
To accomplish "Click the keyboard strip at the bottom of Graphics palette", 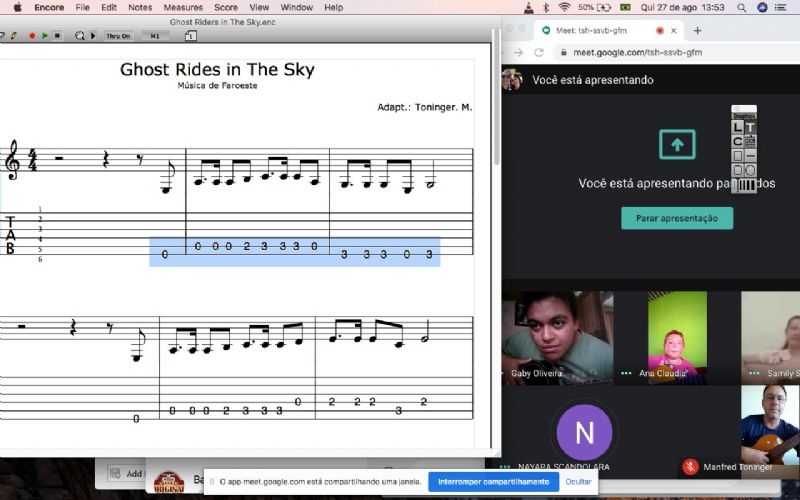I will pyautogui.click(x=744, y=185).
